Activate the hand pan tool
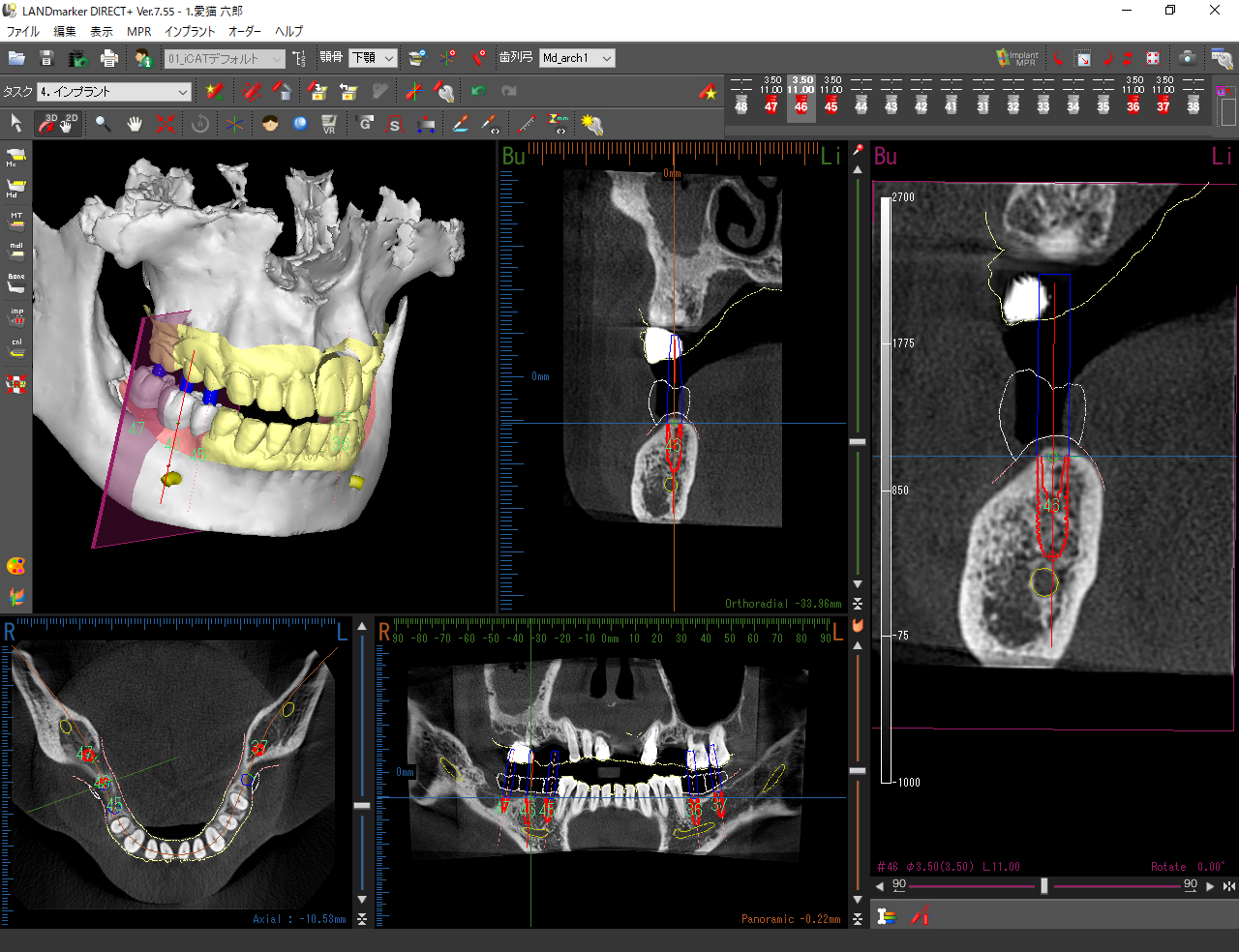Viewport: 1239px width, 952px height. pyautogui.click(x=135, y=123)
